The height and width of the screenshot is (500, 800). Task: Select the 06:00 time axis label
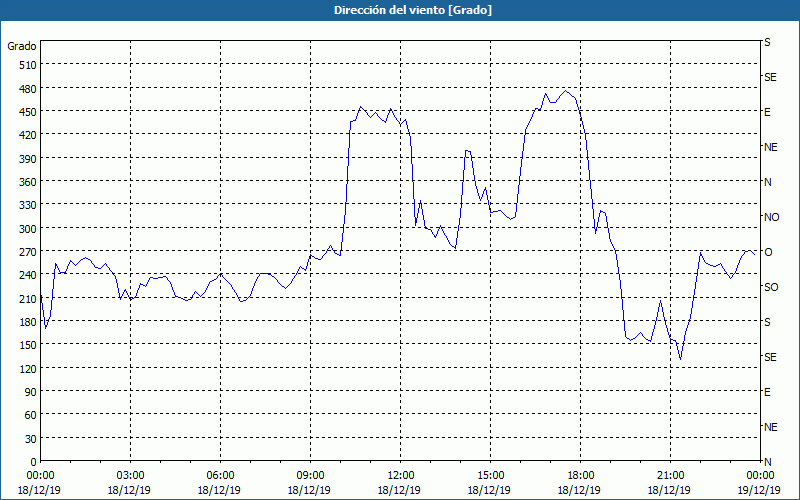pyautogui.click(x=220, y=476)
